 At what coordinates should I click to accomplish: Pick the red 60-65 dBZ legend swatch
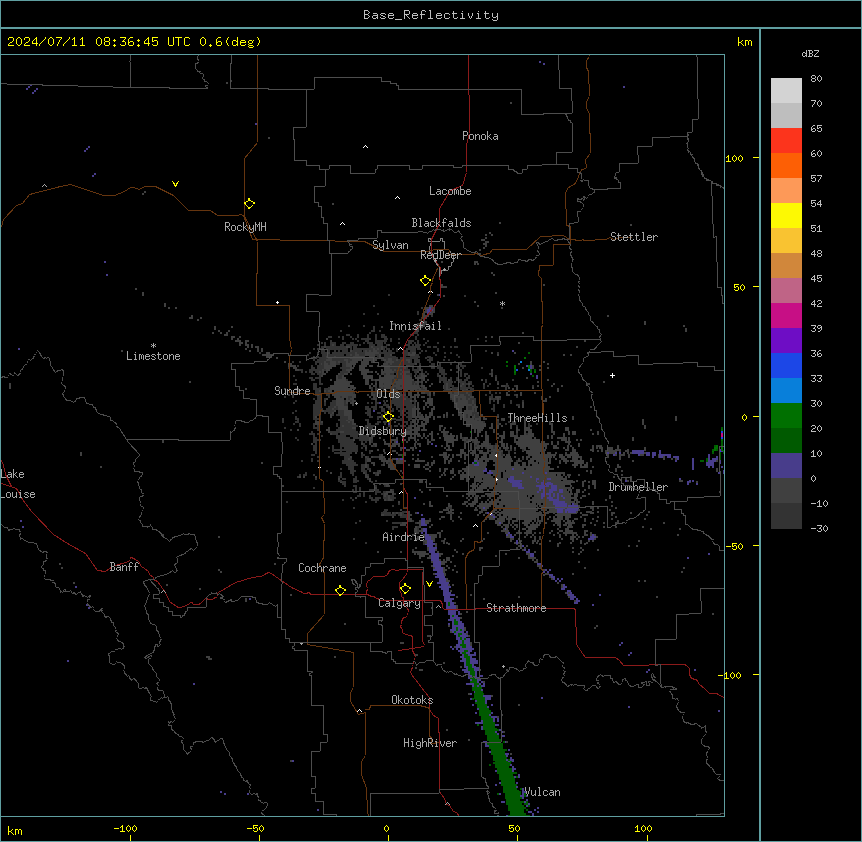point(786,140)
